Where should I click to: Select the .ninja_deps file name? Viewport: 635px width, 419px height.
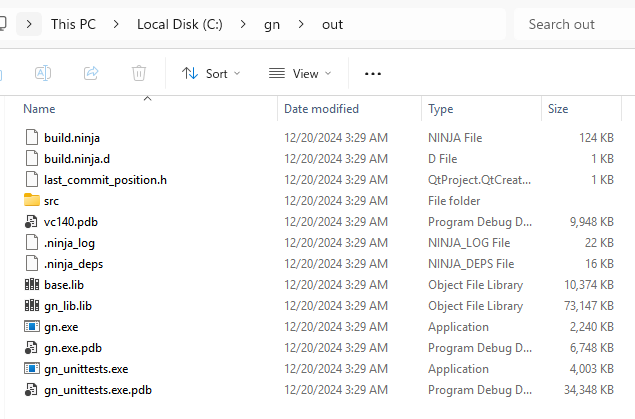[x=73, y=264]
